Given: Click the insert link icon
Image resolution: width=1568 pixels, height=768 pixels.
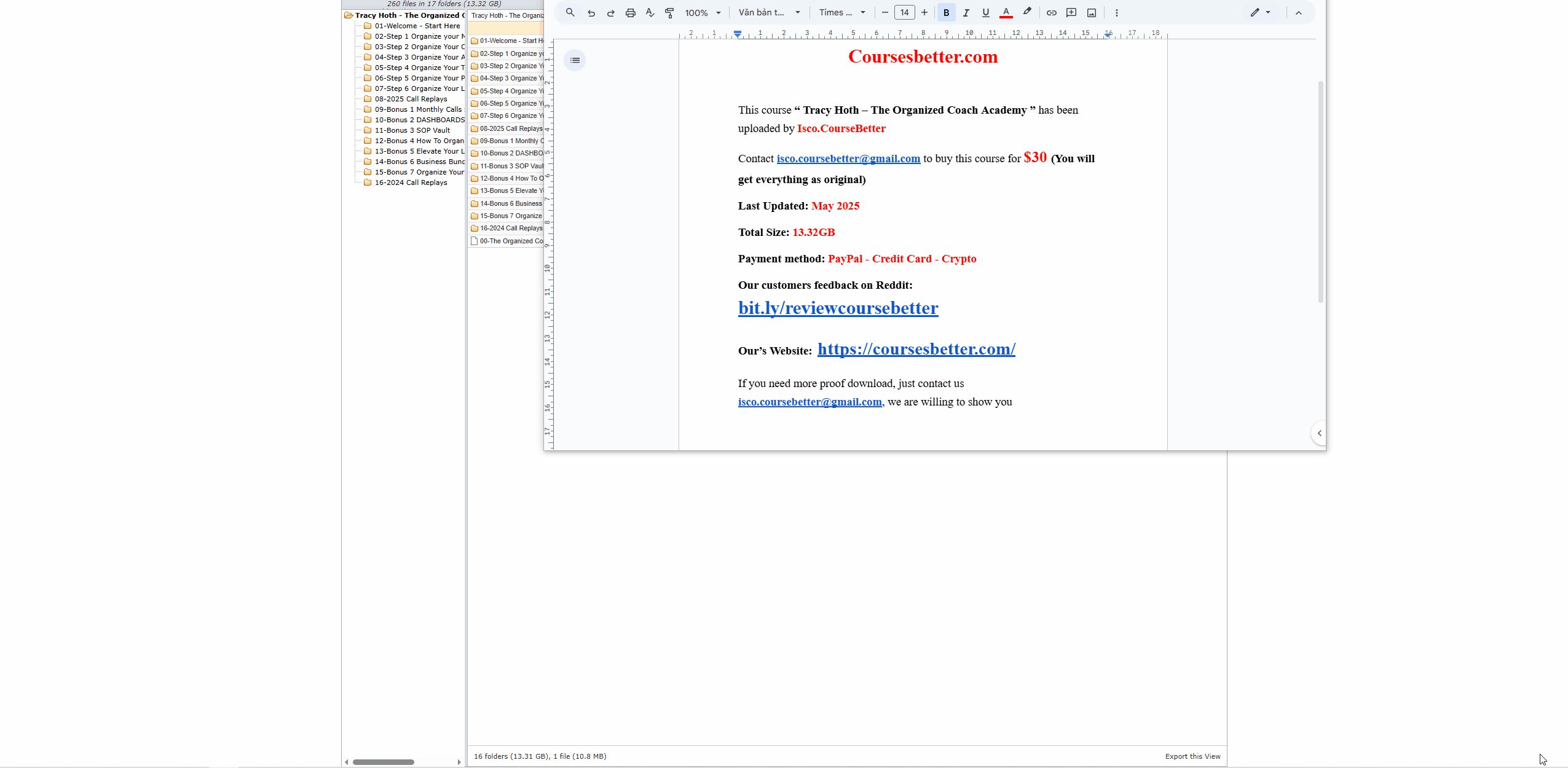Looking at the screenshot, I should click(1052, 12).
